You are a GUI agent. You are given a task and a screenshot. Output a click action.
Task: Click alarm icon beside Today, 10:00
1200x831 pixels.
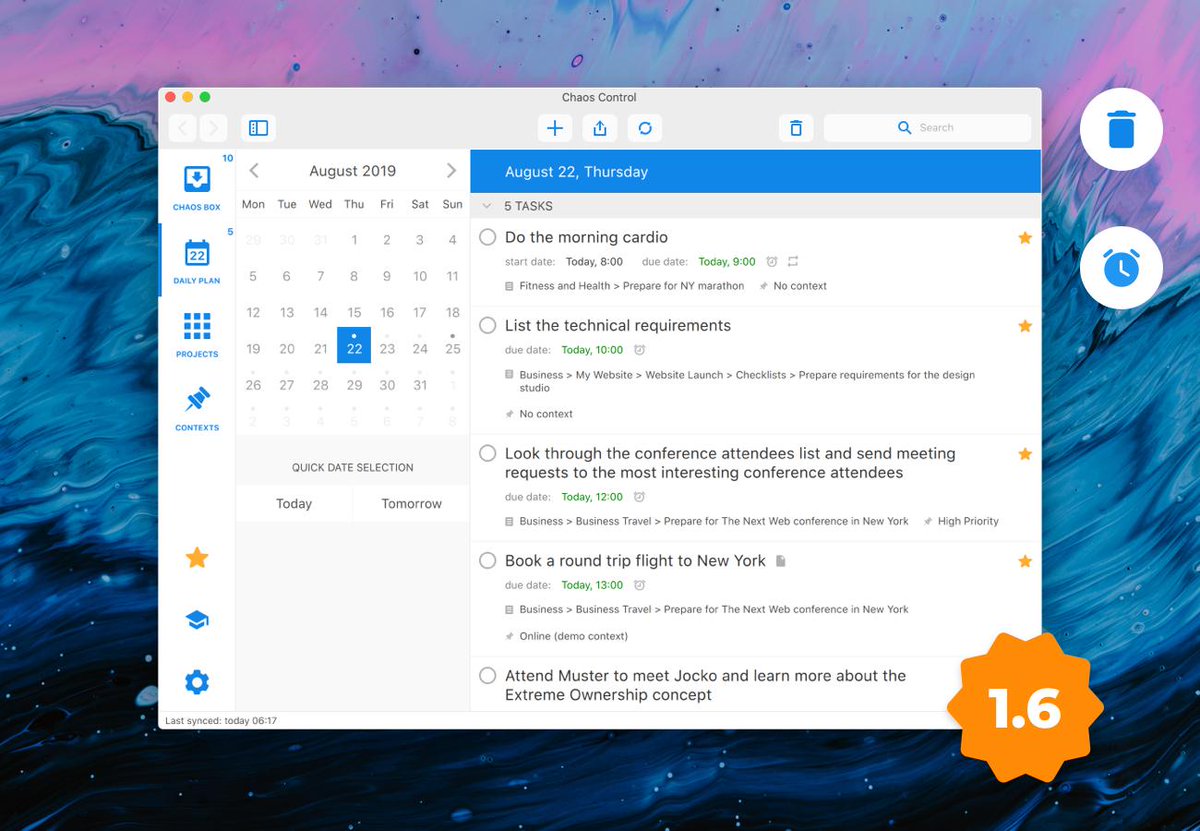pos(639,350)
